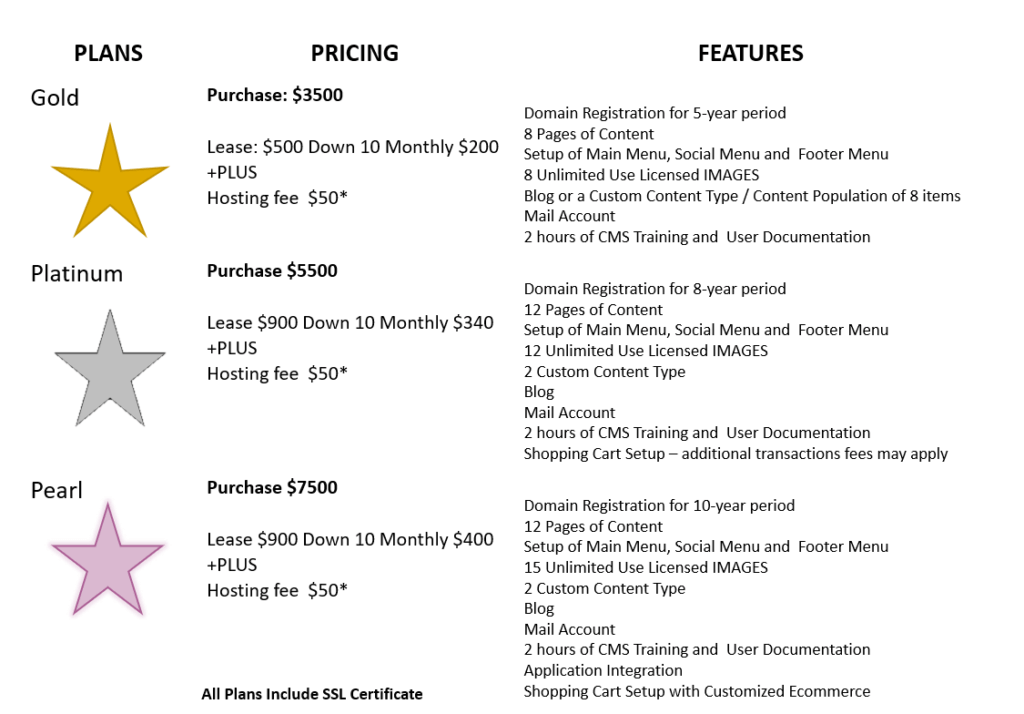Click the Purchase $5500 price
1024x714 pixels.
[x=272, y=271]
